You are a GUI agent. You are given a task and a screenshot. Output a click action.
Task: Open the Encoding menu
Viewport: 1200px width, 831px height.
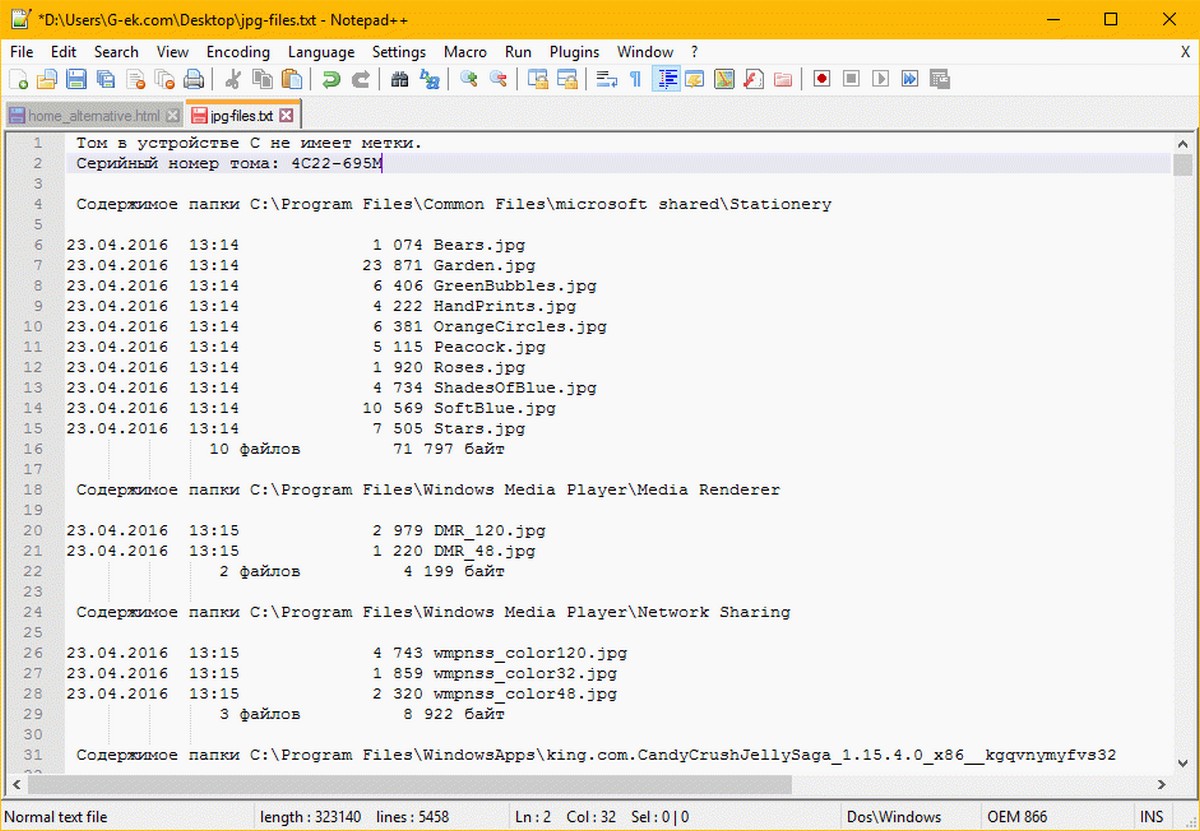[238, 52]
